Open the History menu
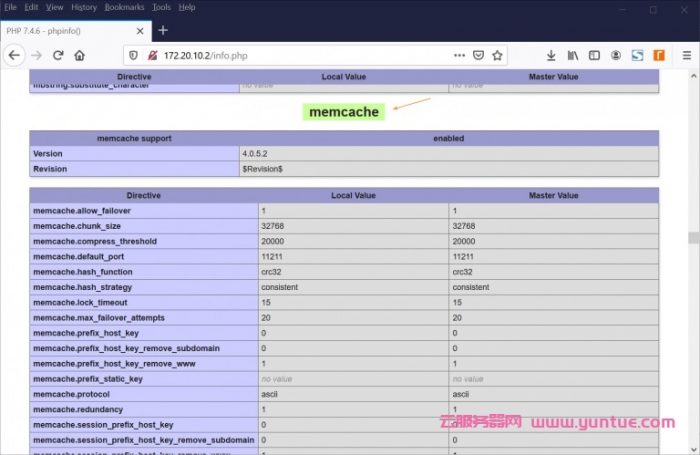 pos(84,7)
